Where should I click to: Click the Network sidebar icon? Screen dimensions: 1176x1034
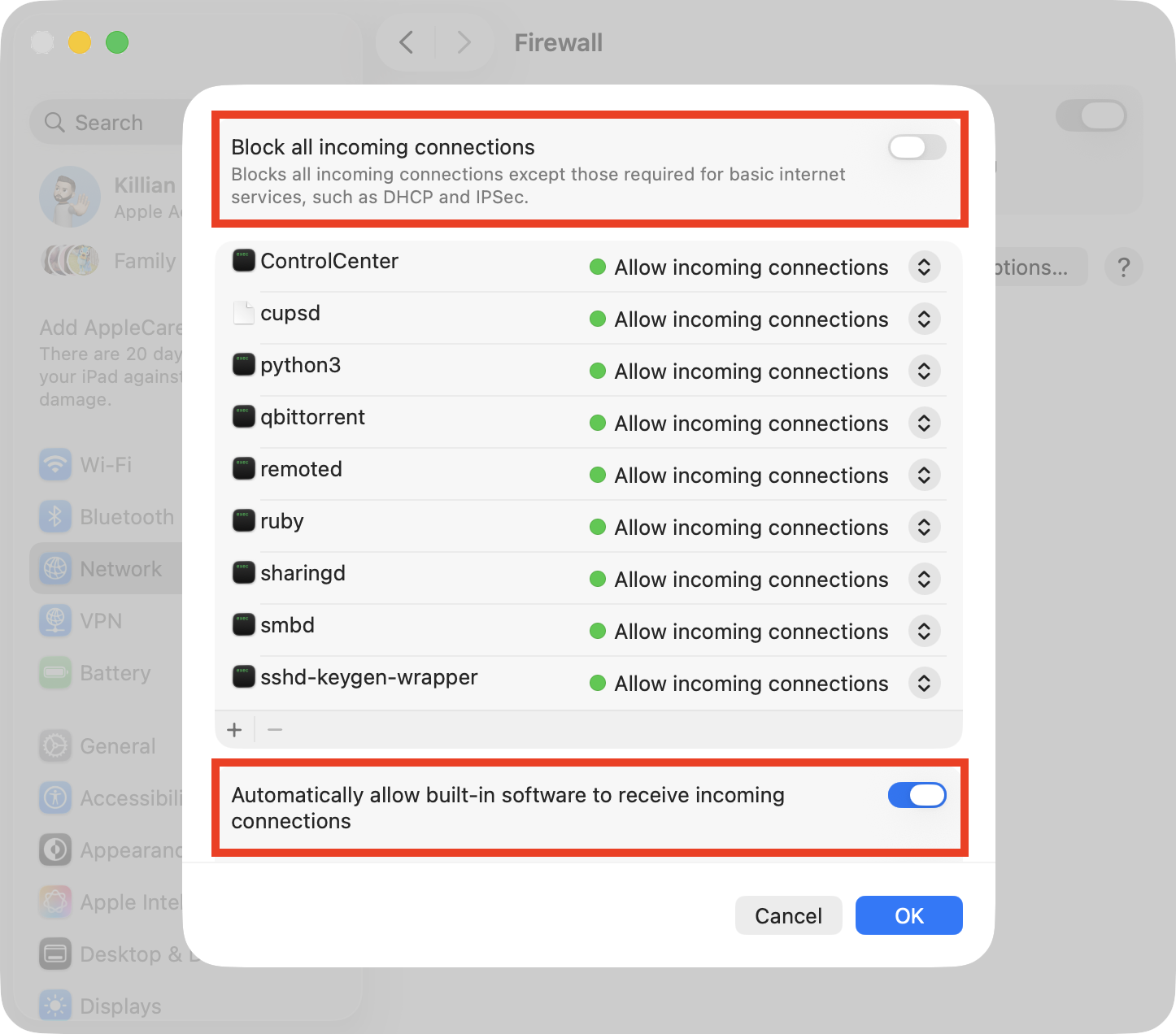tap(54, 568)
